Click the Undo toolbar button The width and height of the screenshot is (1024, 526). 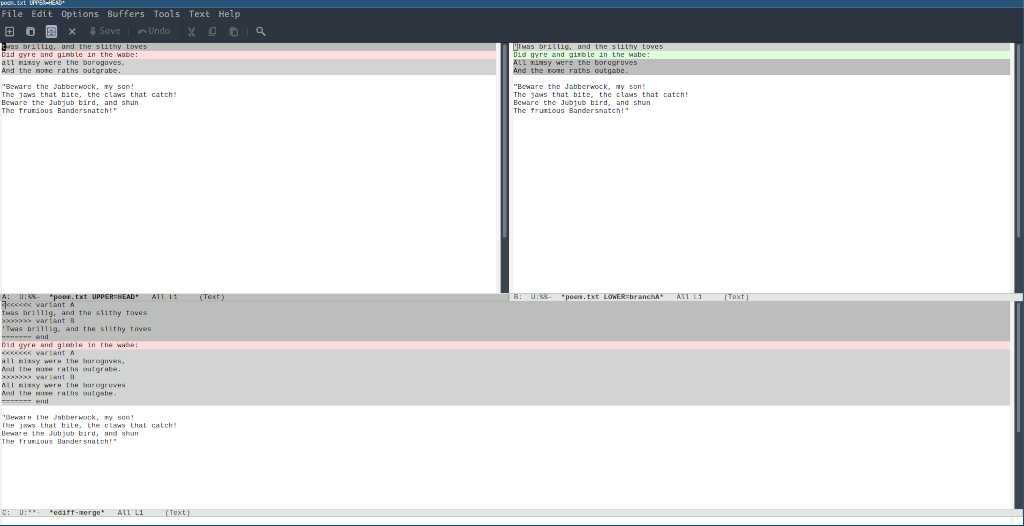point(154,31)
